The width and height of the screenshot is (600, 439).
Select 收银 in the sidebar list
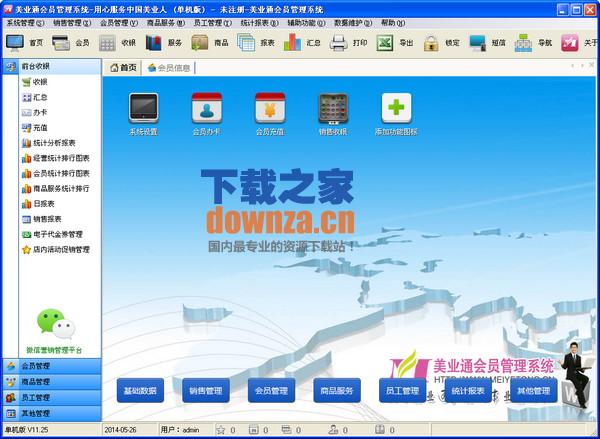[35, 82]
